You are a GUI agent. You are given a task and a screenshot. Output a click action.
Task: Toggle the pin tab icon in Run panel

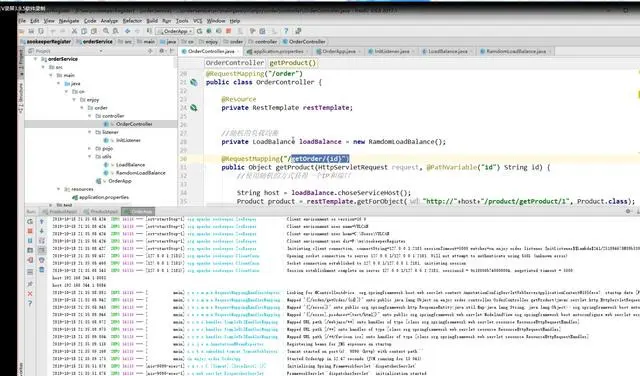pos(30,284)
